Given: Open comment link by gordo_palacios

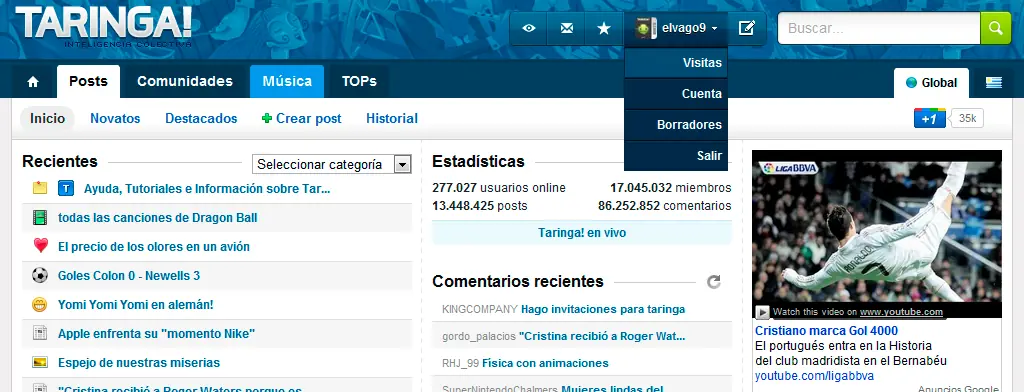Looking at the screenshot, I should coord(602,336).
